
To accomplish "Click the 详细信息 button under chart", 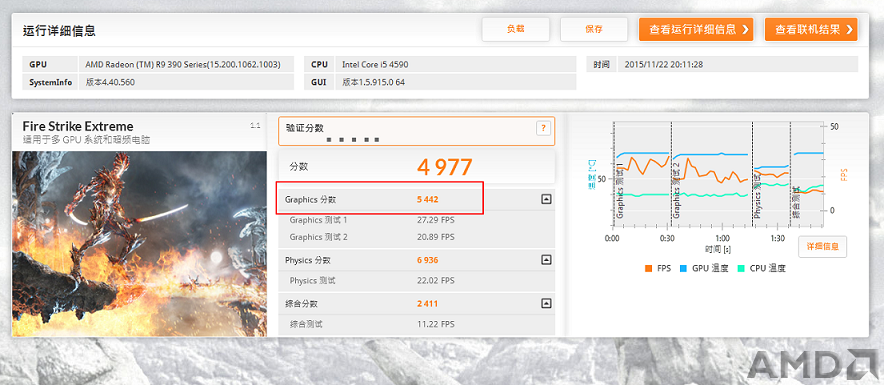I will click(x=822, y=246).
